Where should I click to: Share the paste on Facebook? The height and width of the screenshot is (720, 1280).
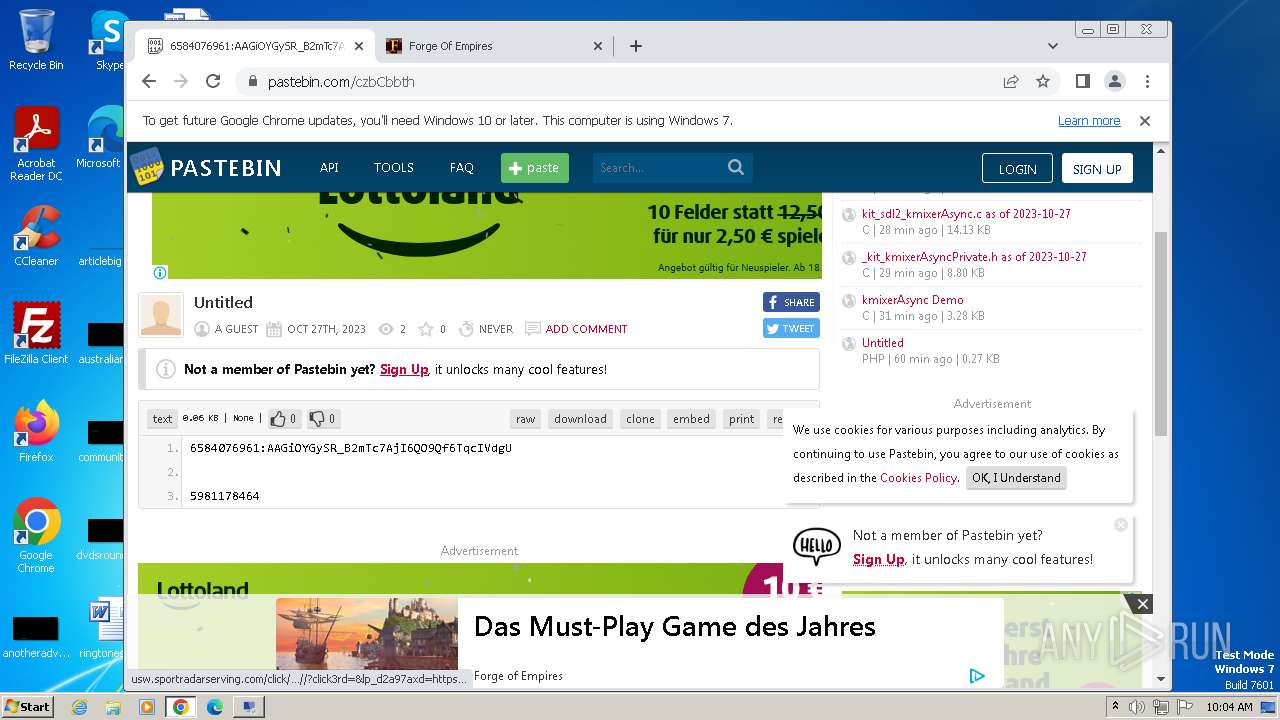tap(791, 302)
